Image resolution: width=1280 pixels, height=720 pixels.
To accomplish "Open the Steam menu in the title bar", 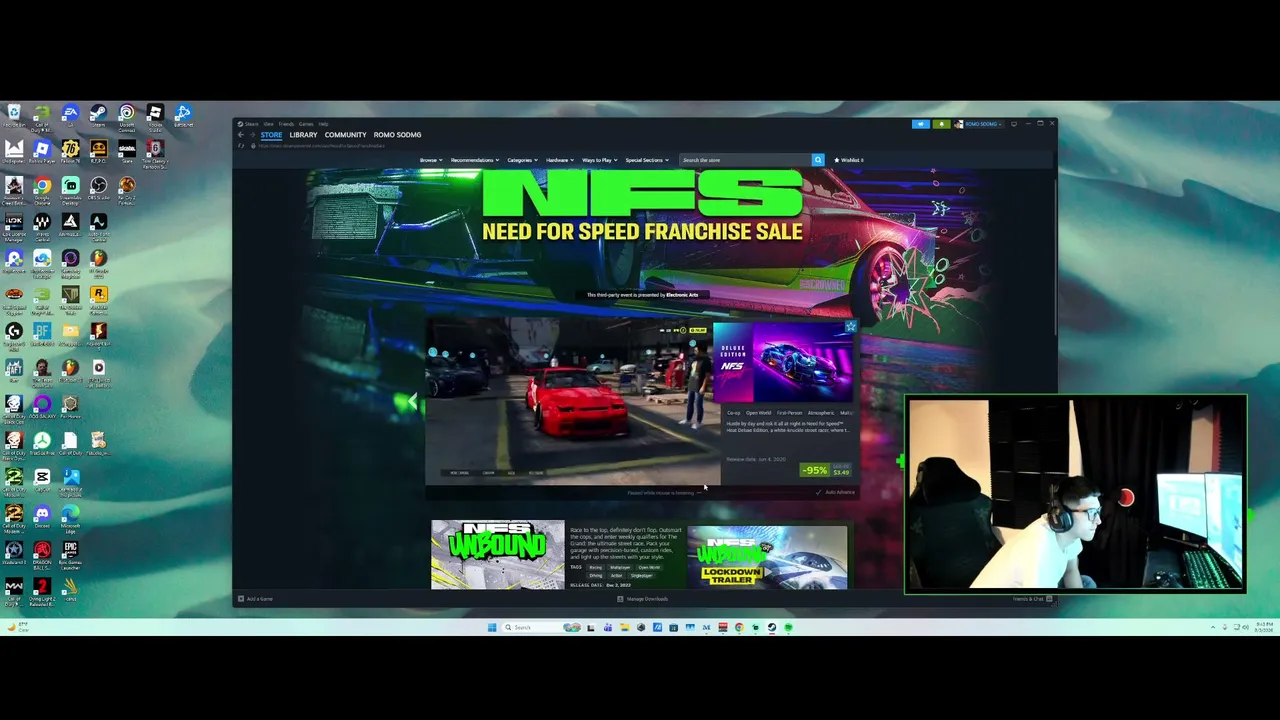I will point(252,124).
